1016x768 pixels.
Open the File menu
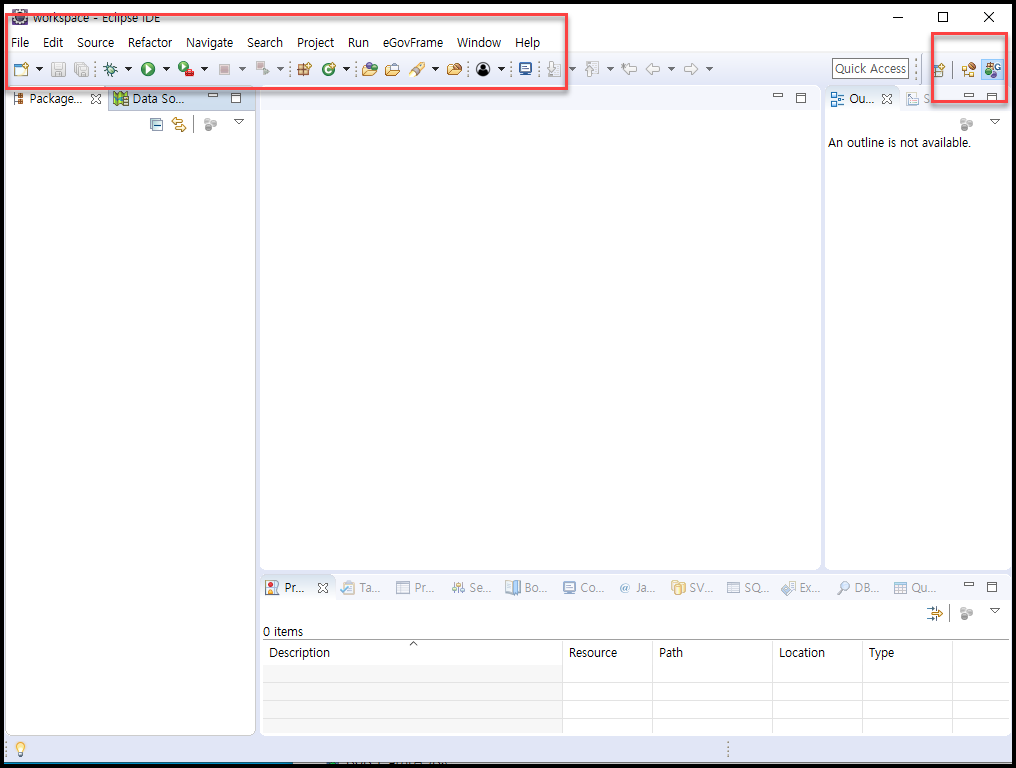coord(20,43)
